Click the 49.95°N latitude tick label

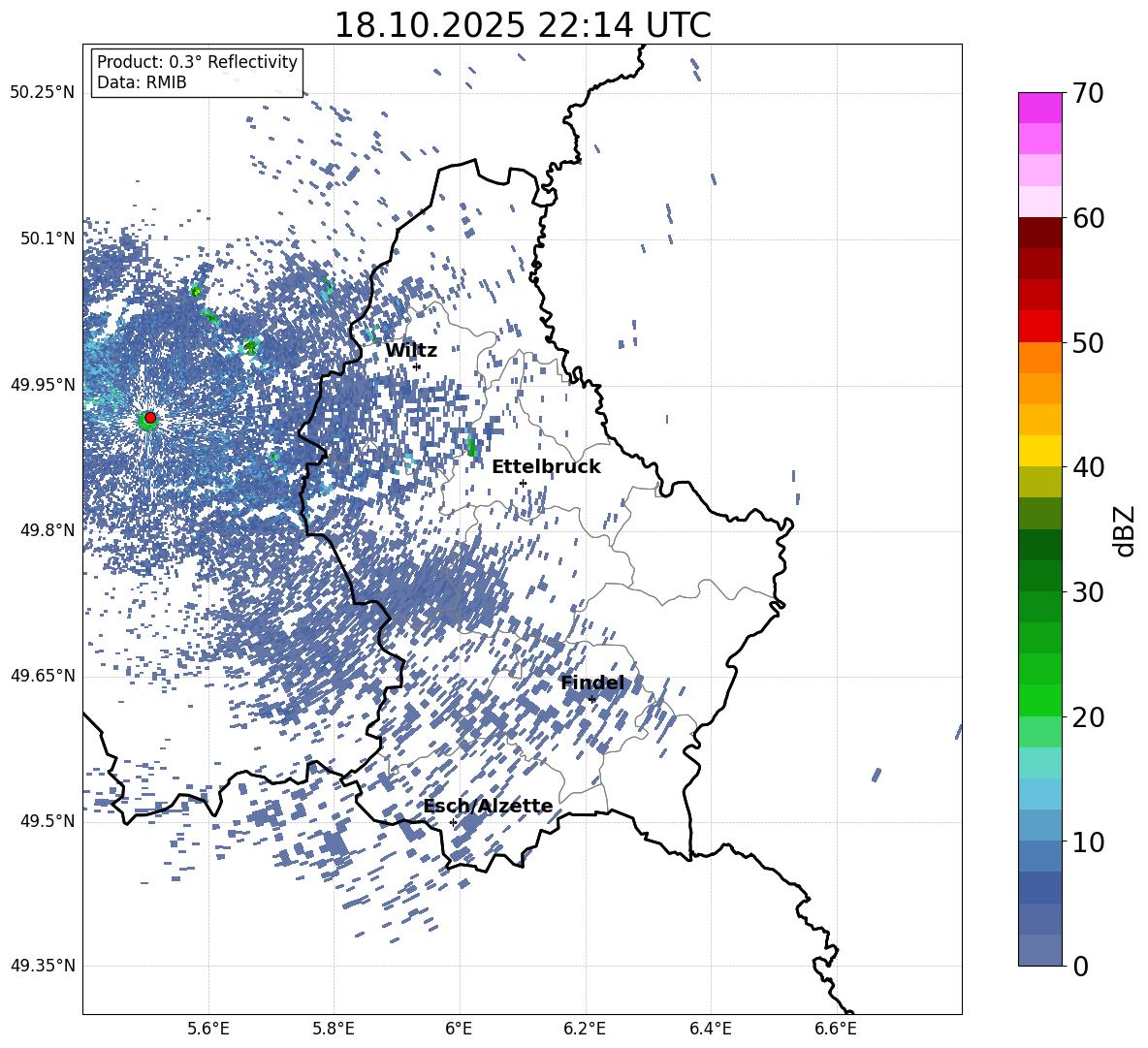[x=43, y=385]
